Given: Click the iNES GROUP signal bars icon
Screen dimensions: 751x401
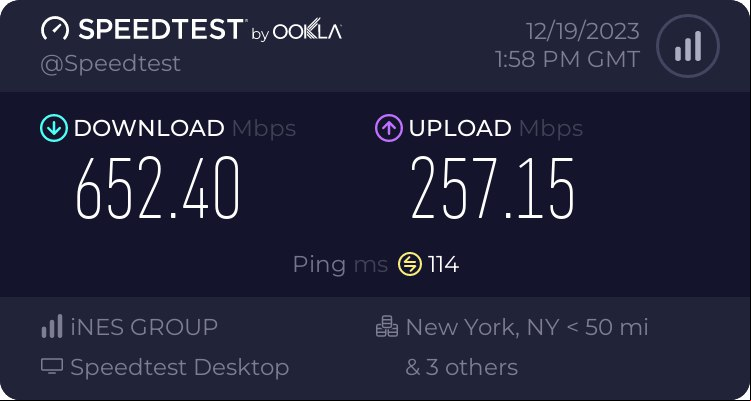Looking at the screenshot, I should [x=52, y=326].
